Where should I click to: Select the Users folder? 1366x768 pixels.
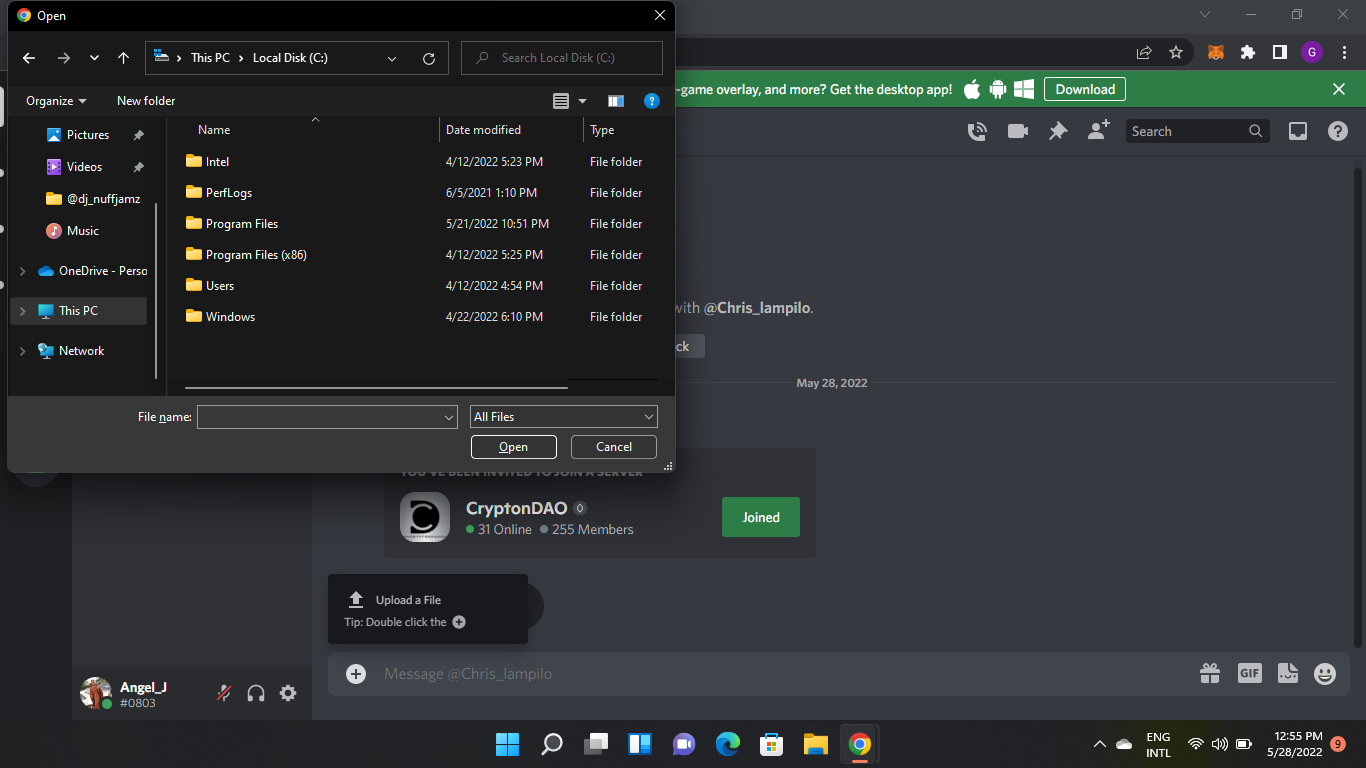point(220,286)
